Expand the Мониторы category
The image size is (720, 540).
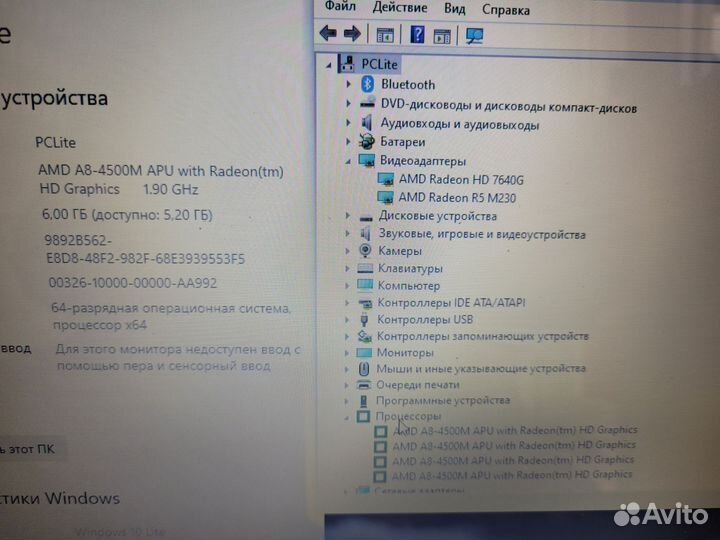point(347,353)
